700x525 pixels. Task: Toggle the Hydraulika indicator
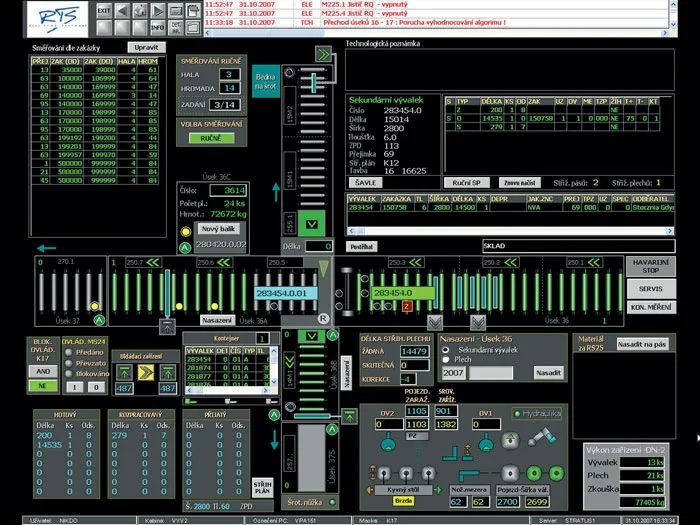point(517,413)
